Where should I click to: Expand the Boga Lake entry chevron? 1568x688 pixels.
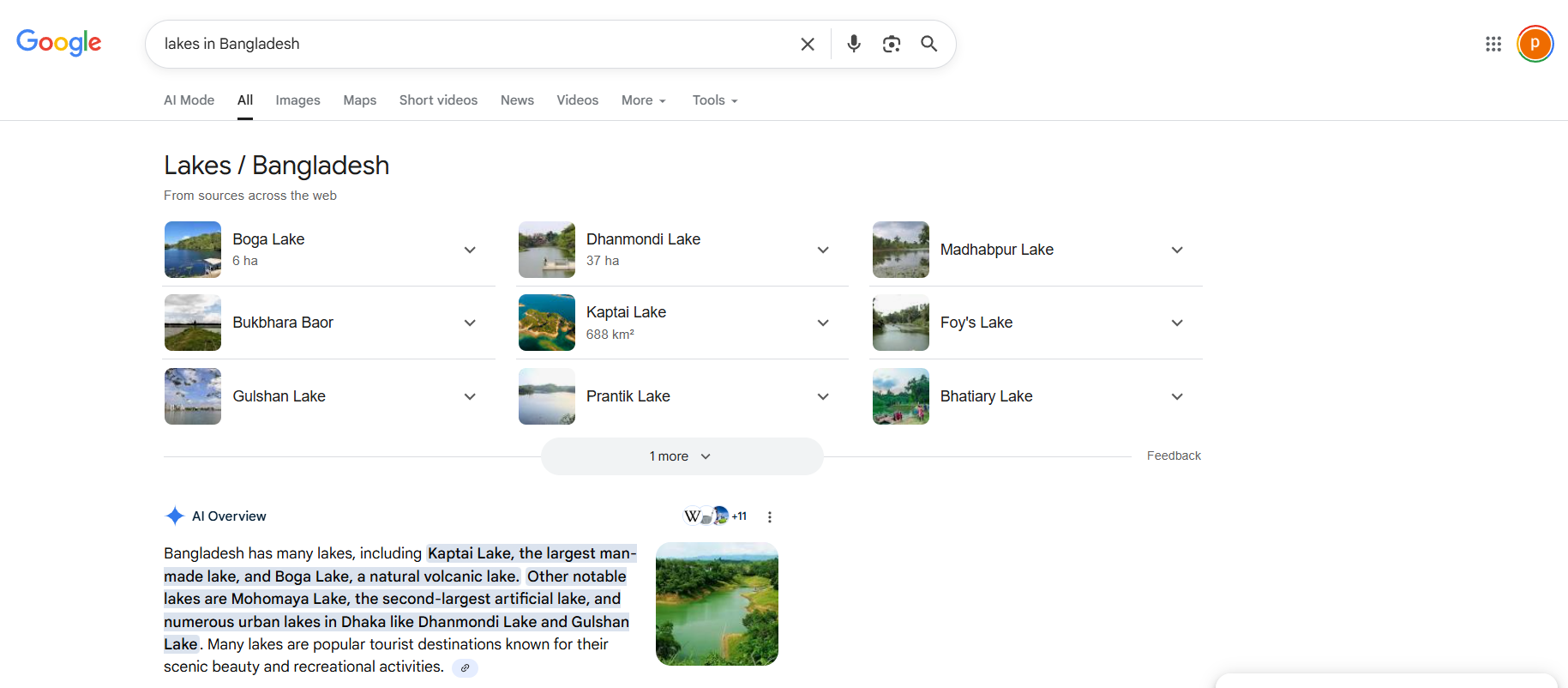(470, 250)
